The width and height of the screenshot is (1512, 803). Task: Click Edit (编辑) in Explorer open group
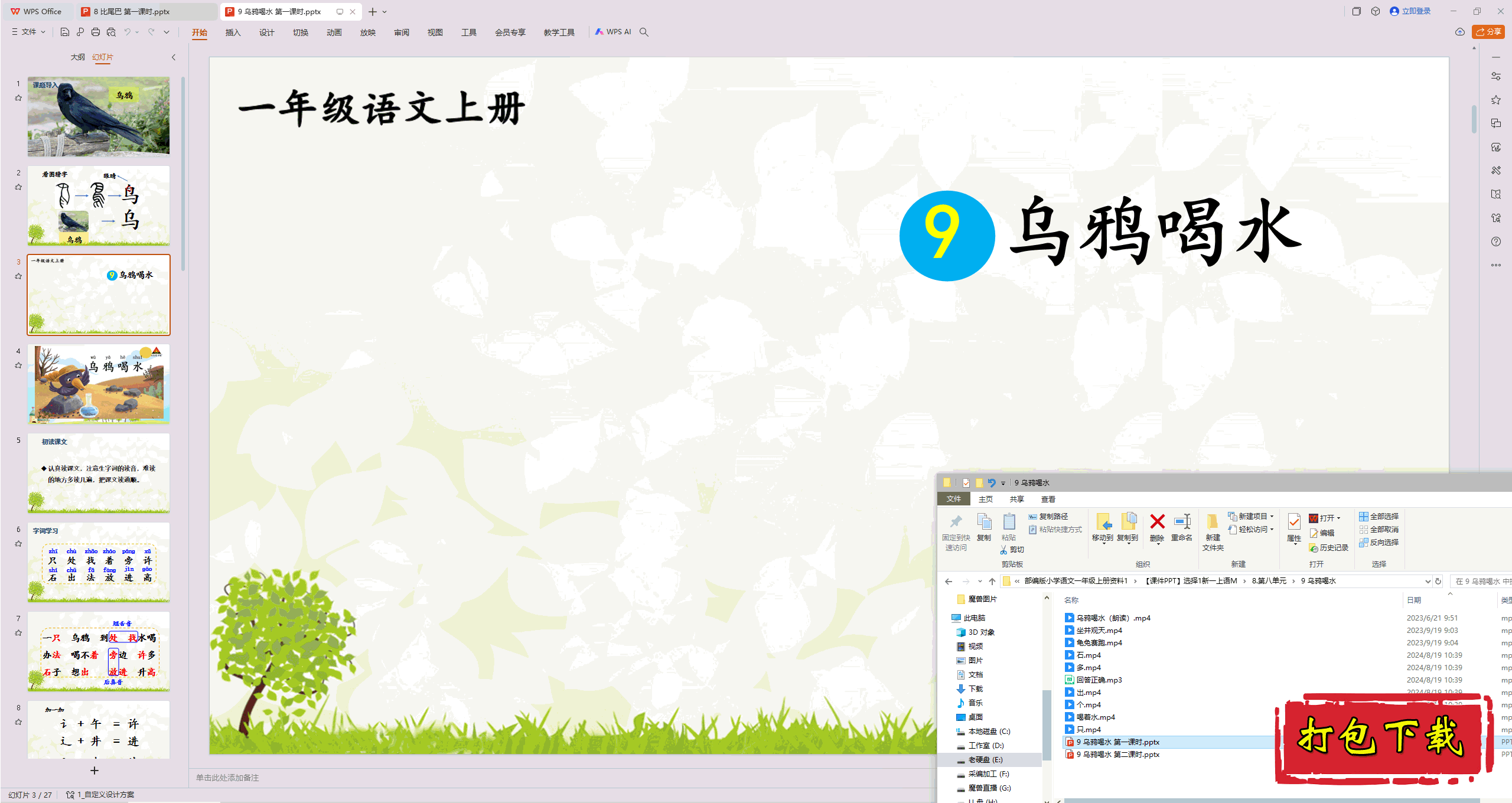pos(1322,533)
